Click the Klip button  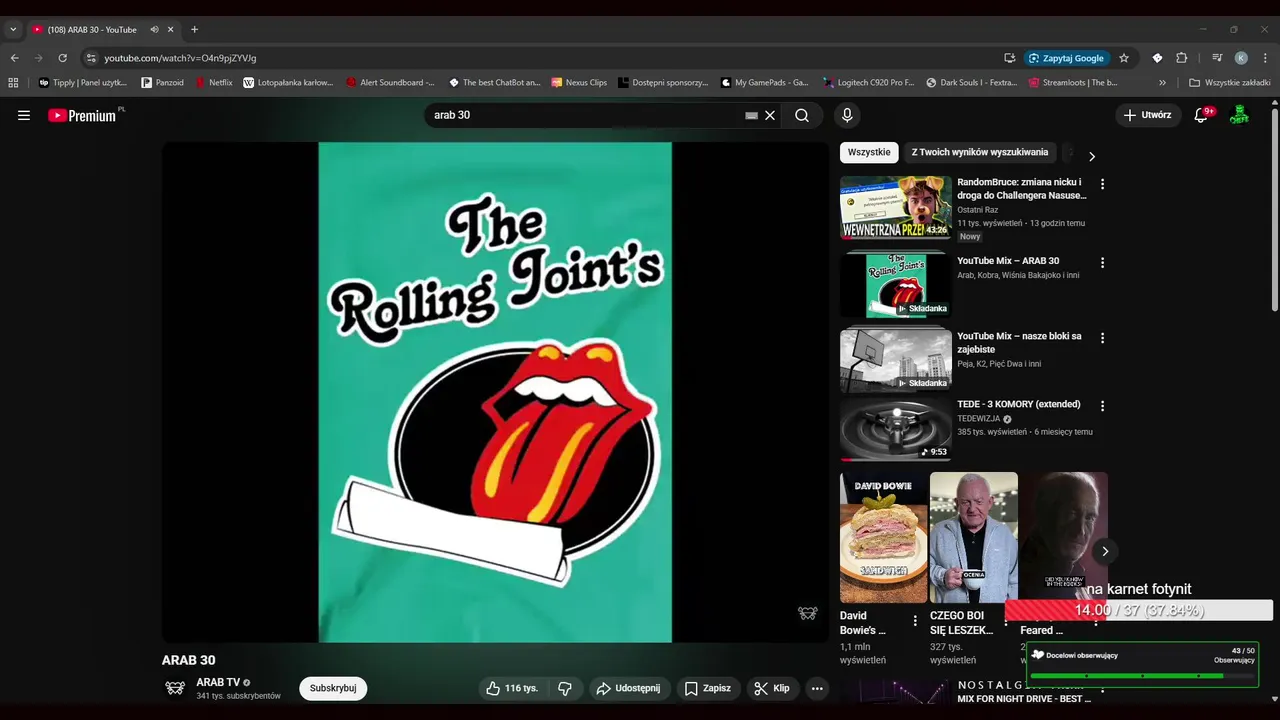coord(772,688)
